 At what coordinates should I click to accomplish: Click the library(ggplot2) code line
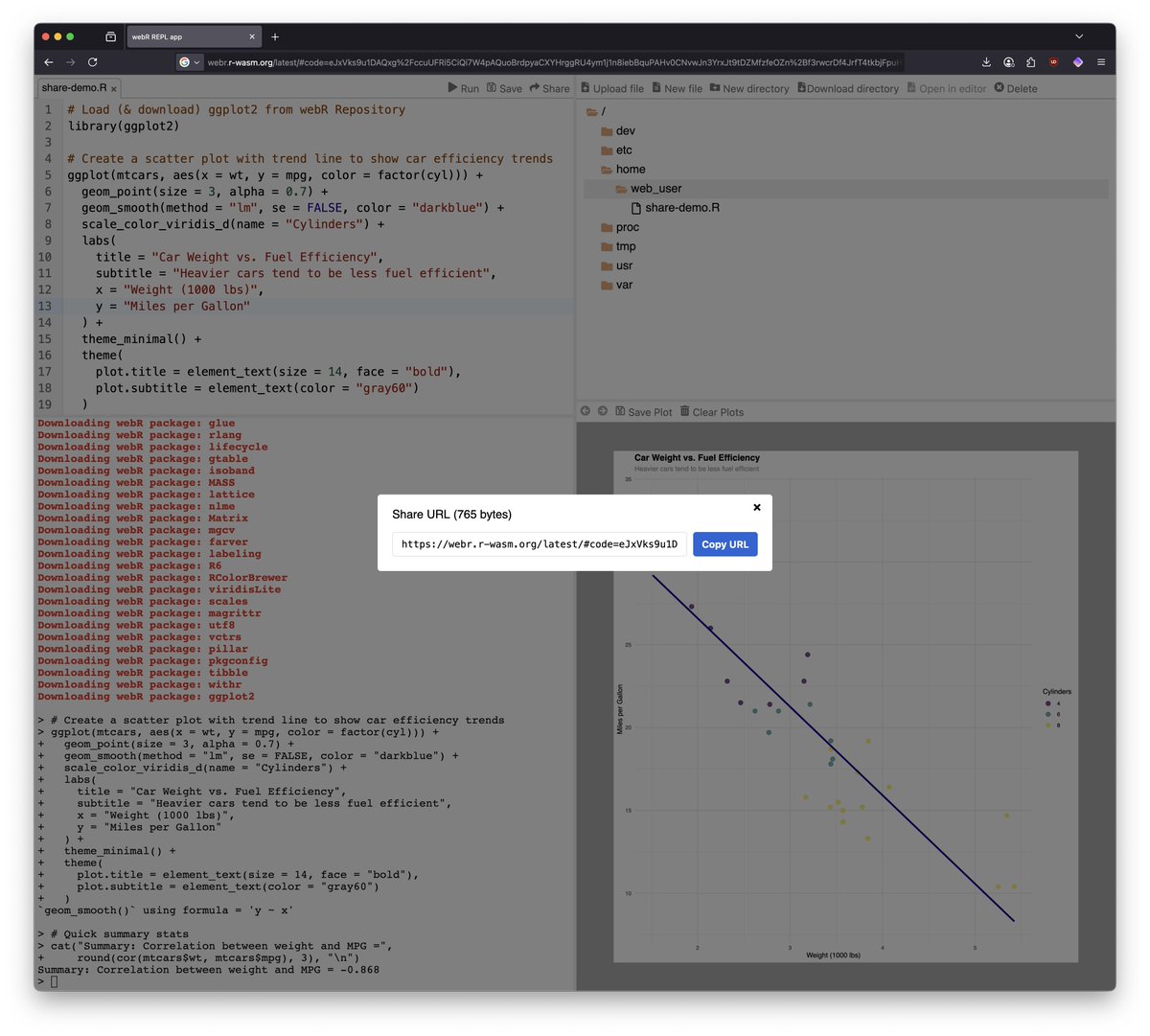[x=124, y=127]
